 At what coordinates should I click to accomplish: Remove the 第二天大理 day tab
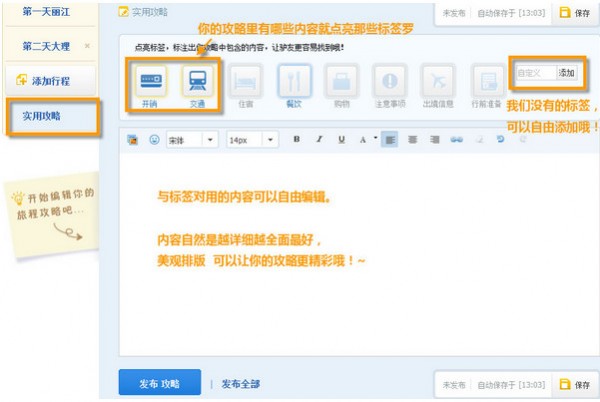coord(87,46)
